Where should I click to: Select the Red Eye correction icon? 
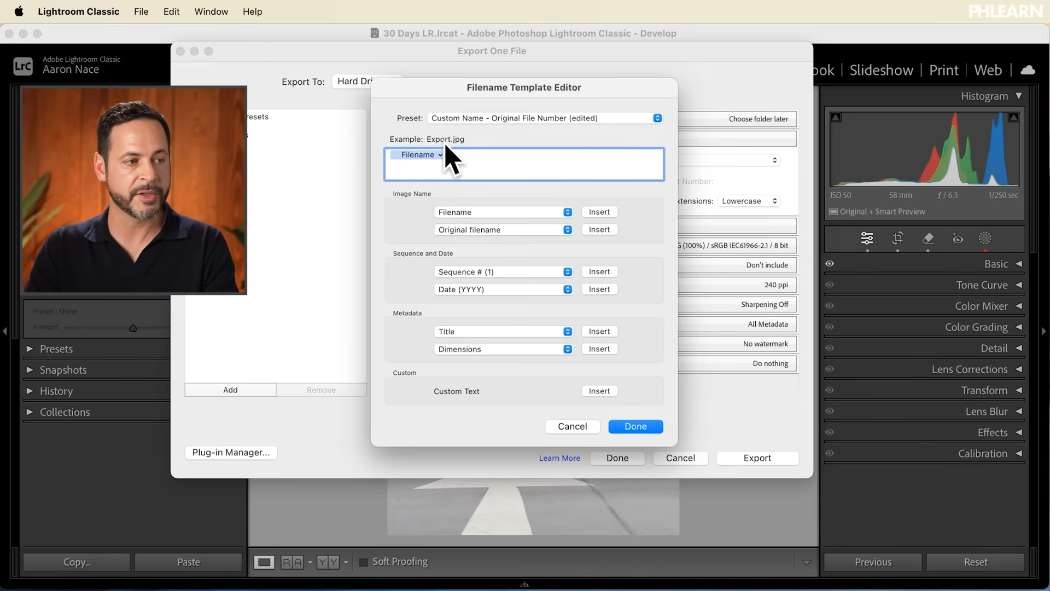pyautogui.click(x=958, y=238)
